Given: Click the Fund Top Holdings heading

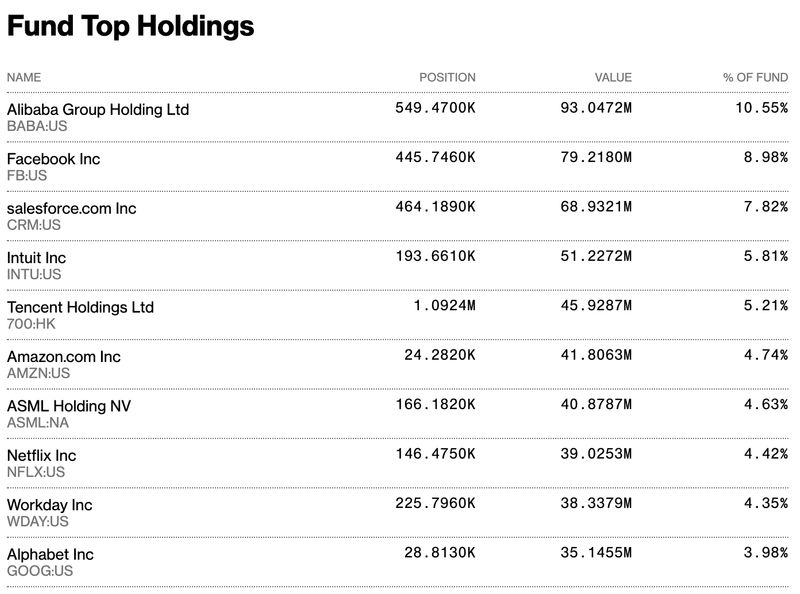Looking at the screenshot, I should pyautogui.click(x=130, y=27).
